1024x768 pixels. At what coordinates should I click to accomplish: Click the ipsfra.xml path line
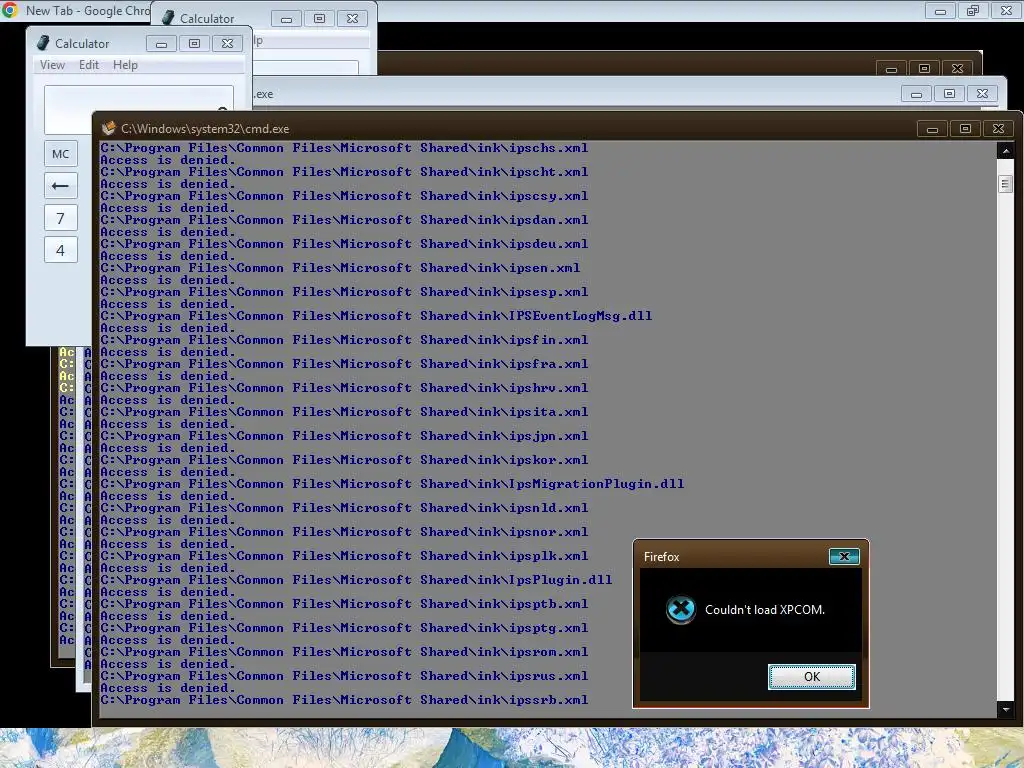[x=344, y=364]
